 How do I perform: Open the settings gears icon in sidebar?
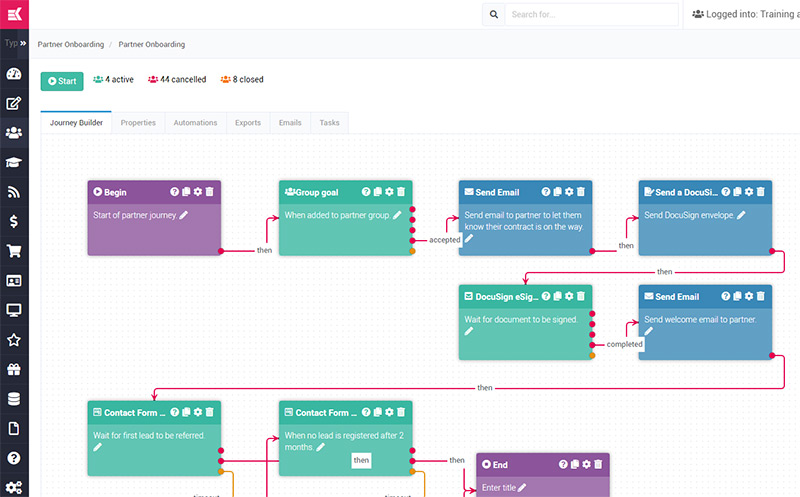coord(14,487)
